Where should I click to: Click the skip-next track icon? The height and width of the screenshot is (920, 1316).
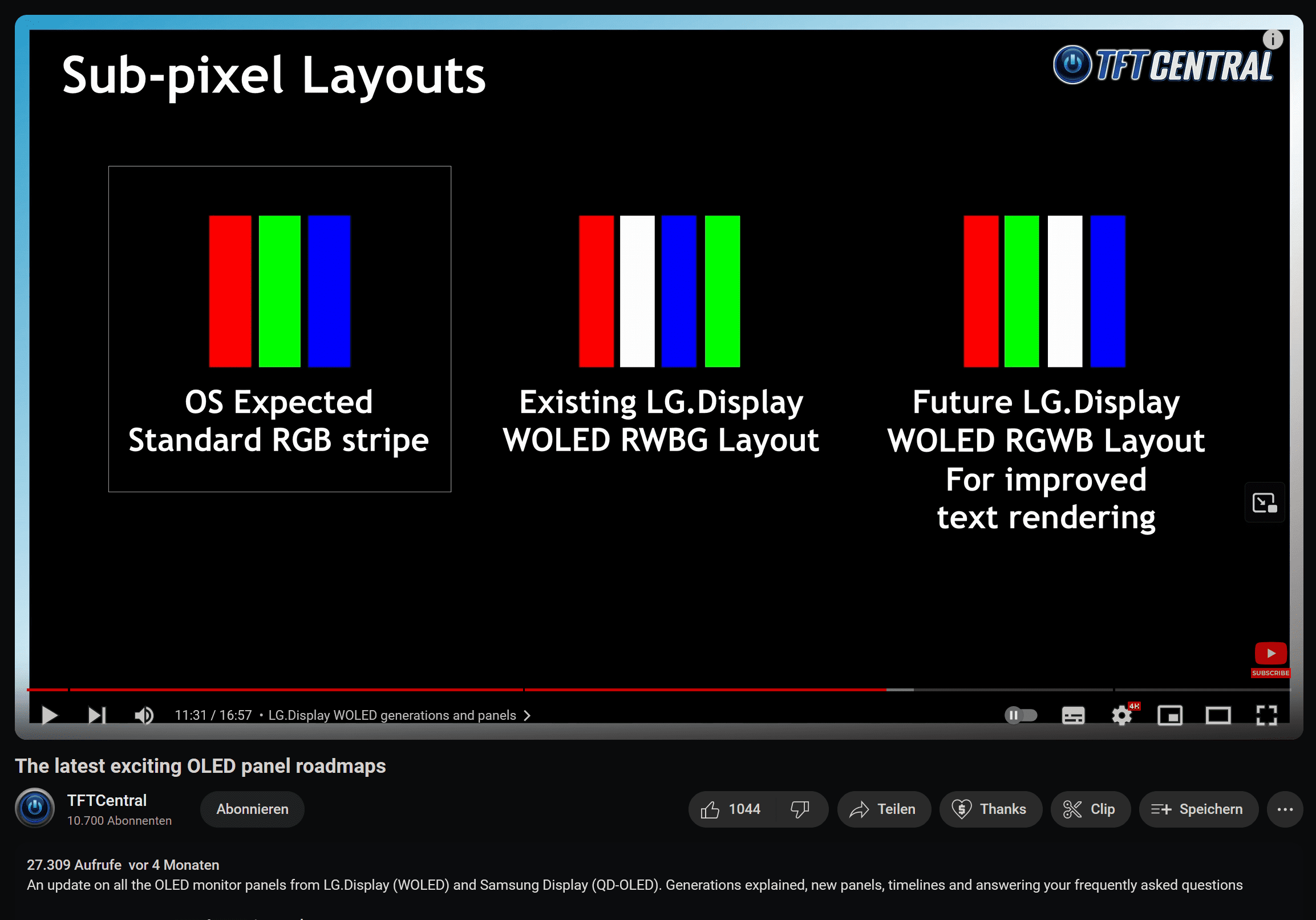pyautogui.click(x=97, y=714)
